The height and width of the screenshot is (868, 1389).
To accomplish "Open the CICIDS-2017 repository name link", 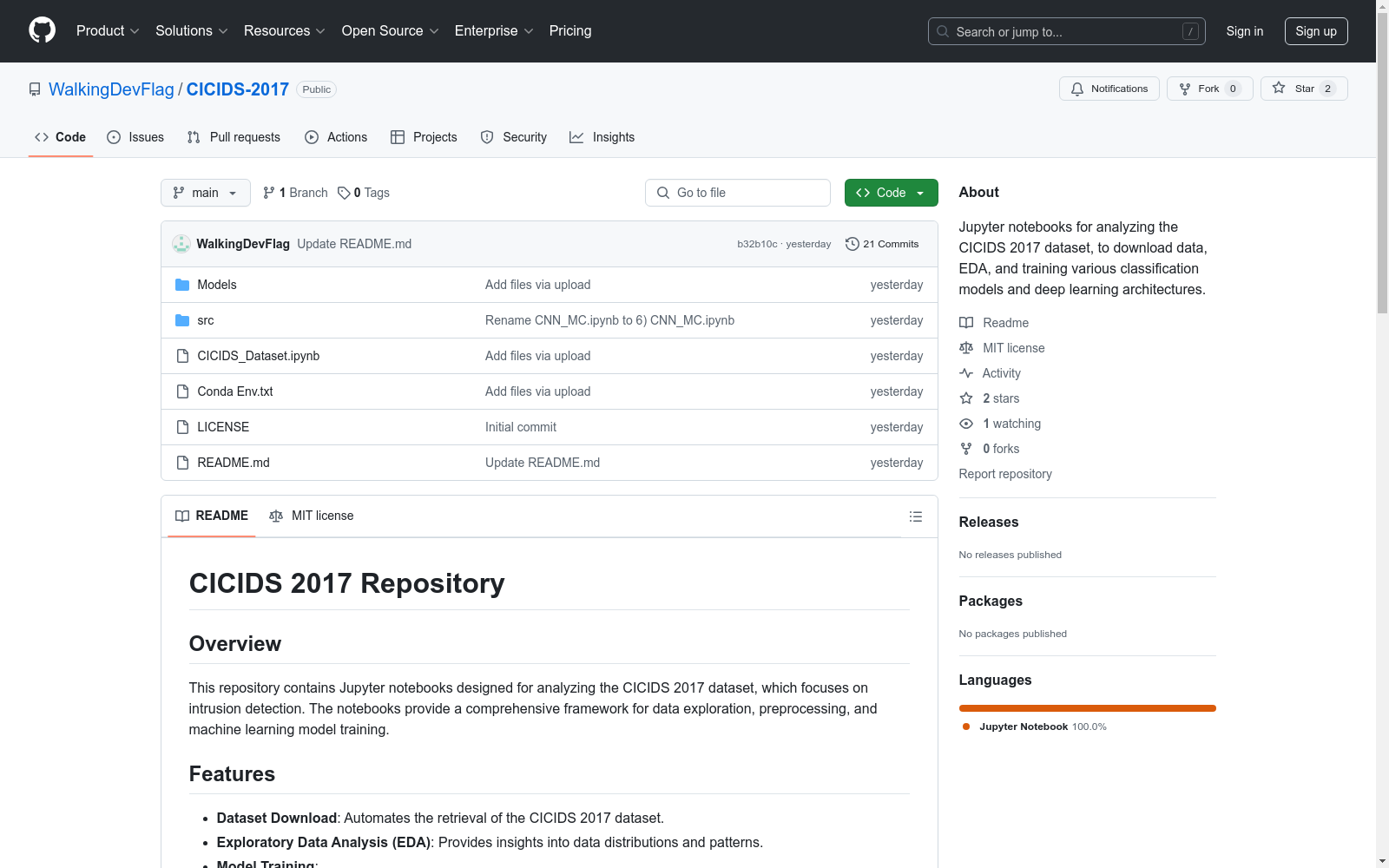I will pyautogui.click(x=238, y=89).
